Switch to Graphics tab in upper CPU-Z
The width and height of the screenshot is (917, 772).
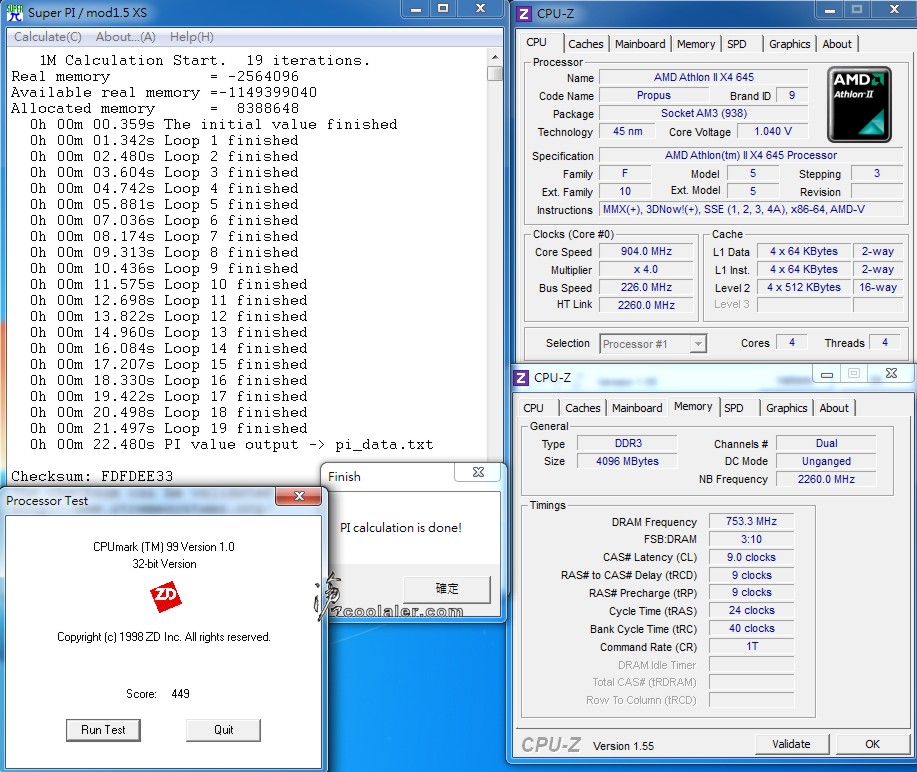790,44
